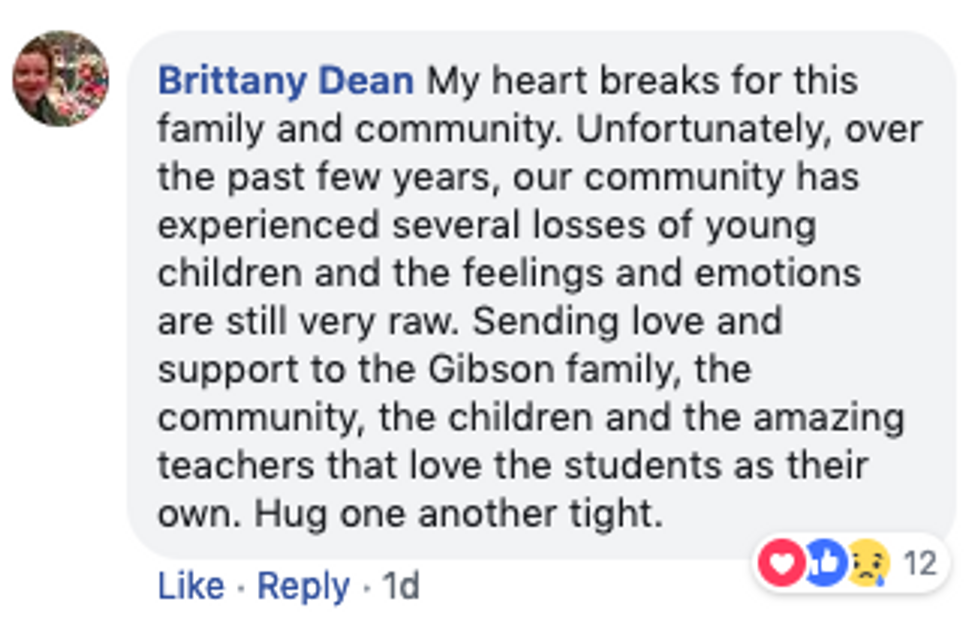Click the red heart reaction icon
980x622 pixels.
point(781,564)
